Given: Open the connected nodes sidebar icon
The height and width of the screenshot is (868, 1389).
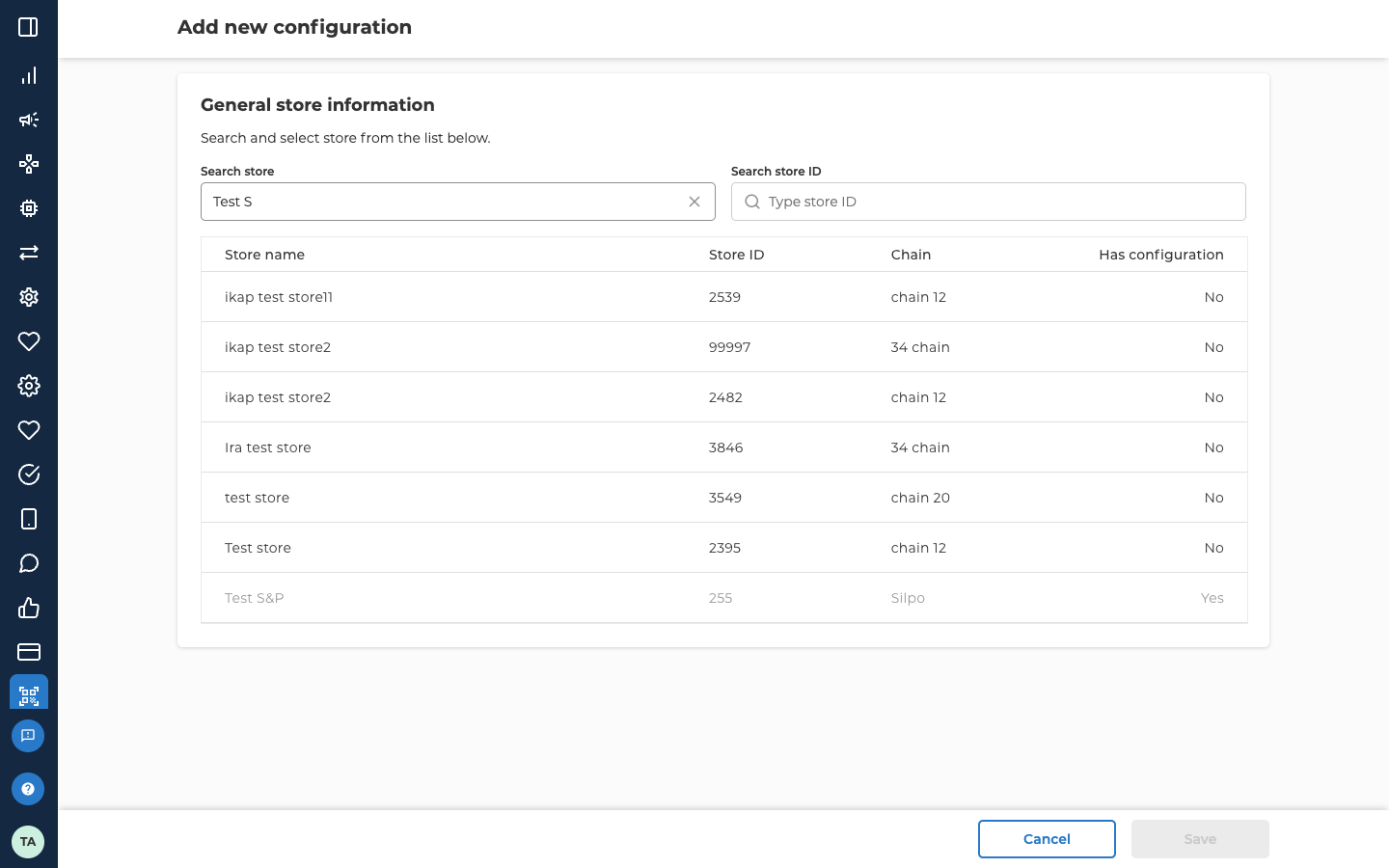Looking at the screenshot, I should coord(28,164).
